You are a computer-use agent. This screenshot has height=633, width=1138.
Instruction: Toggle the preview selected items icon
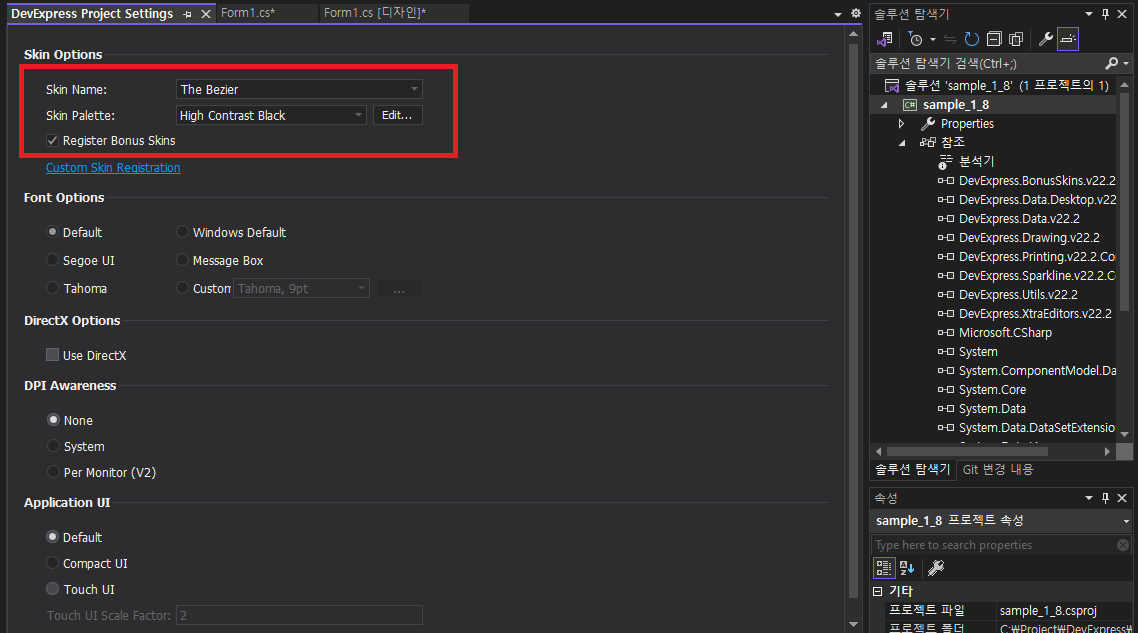(1068, 39)
